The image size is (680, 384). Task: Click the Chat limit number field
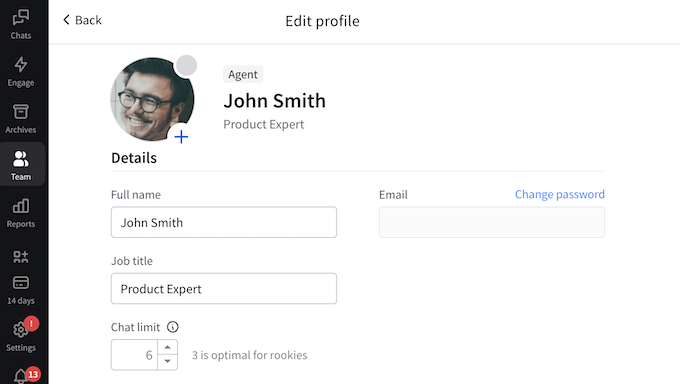[134, 355]
